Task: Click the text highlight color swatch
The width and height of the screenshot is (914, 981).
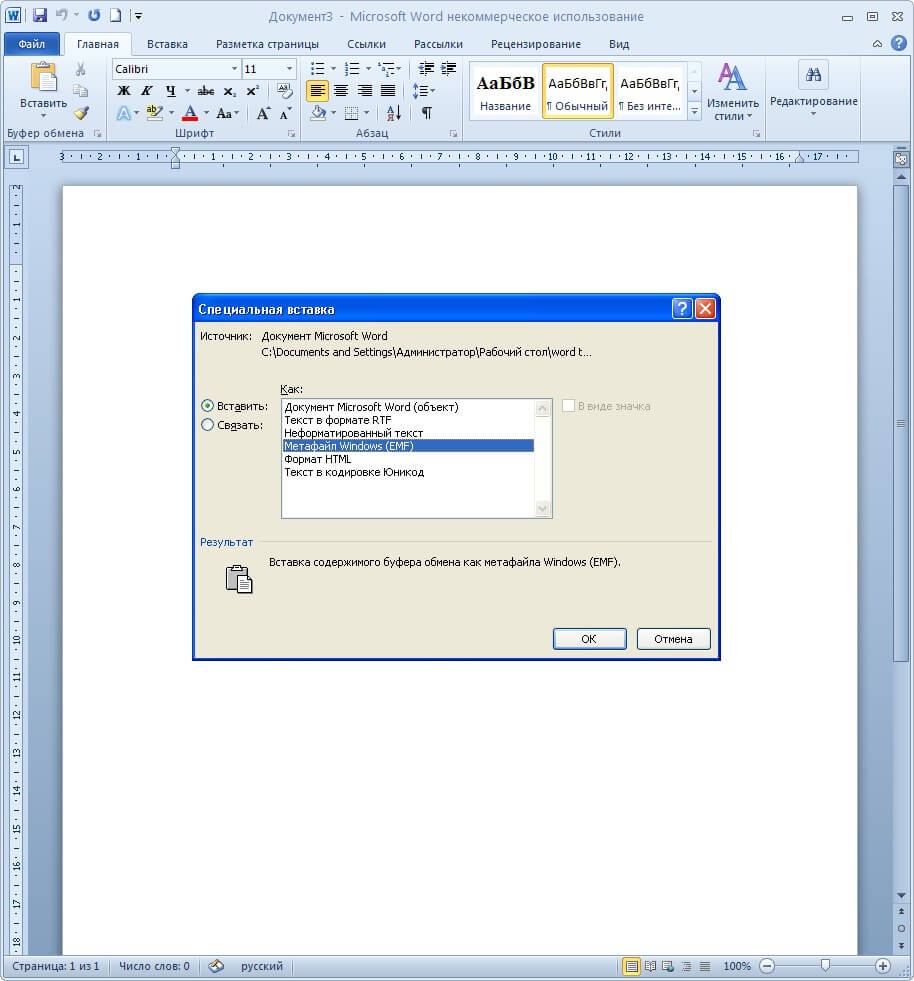Action: coord(154,113)
